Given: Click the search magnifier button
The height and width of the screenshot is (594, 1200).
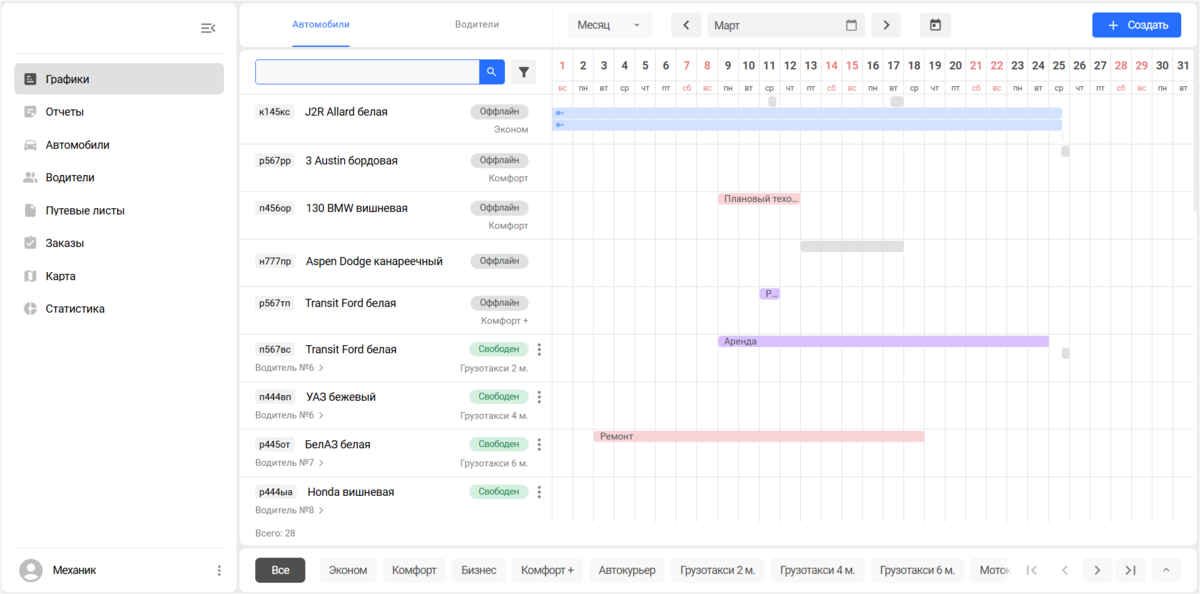Looking at the screenshot, I should (492, 72).
